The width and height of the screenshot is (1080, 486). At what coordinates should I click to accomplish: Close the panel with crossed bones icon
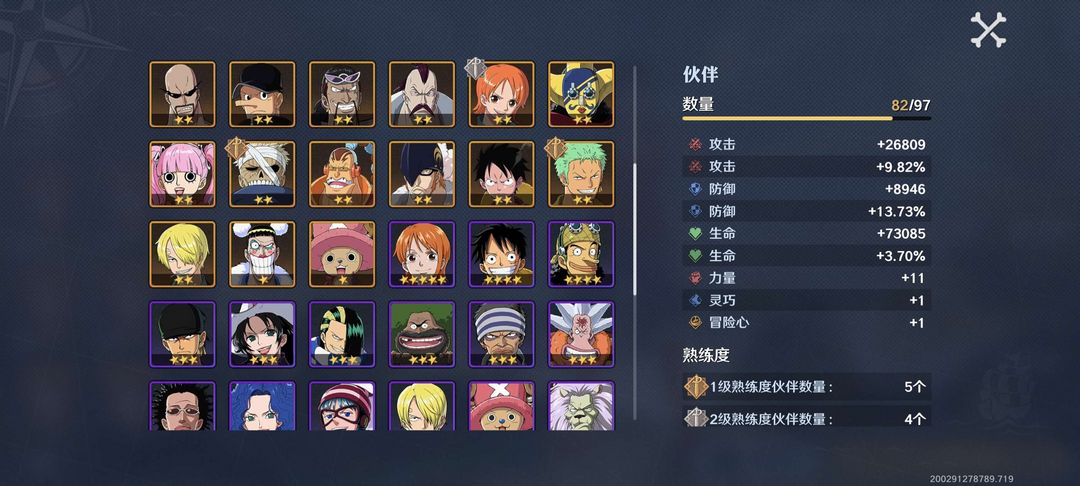pyautogui.click(x=988, y=30)
